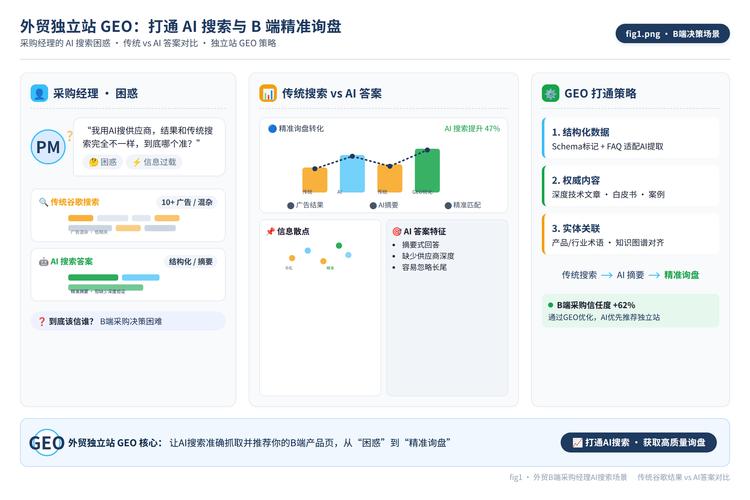Click the lightning icon in the 信息过载 chip
The width and height of the screenshot is (750, 500).
point(137,162)
